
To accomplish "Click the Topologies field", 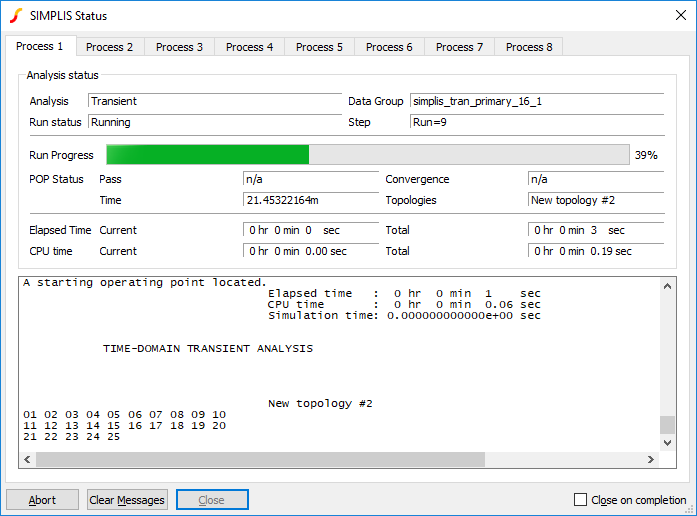I will [595, 200].
